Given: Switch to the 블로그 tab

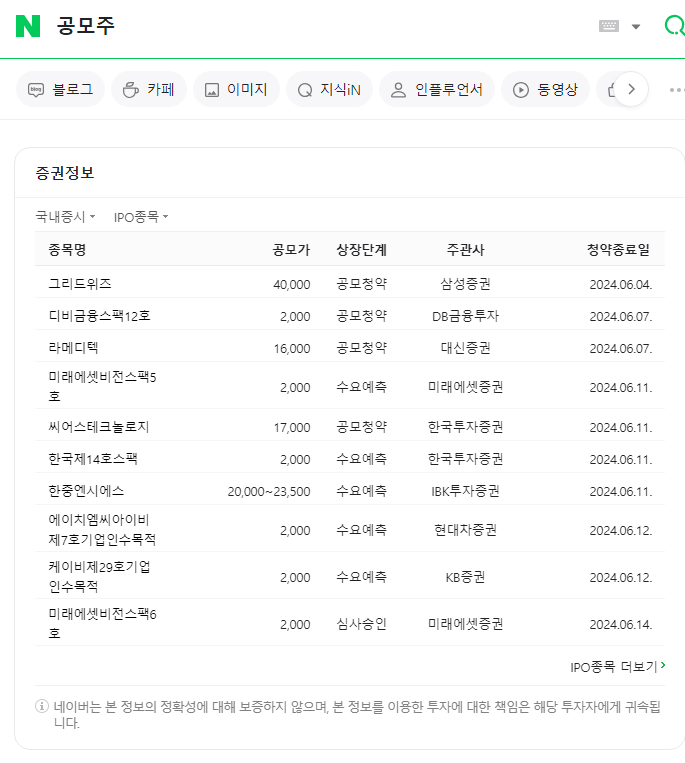Looking at the screenshot, I should coord(60,90).
